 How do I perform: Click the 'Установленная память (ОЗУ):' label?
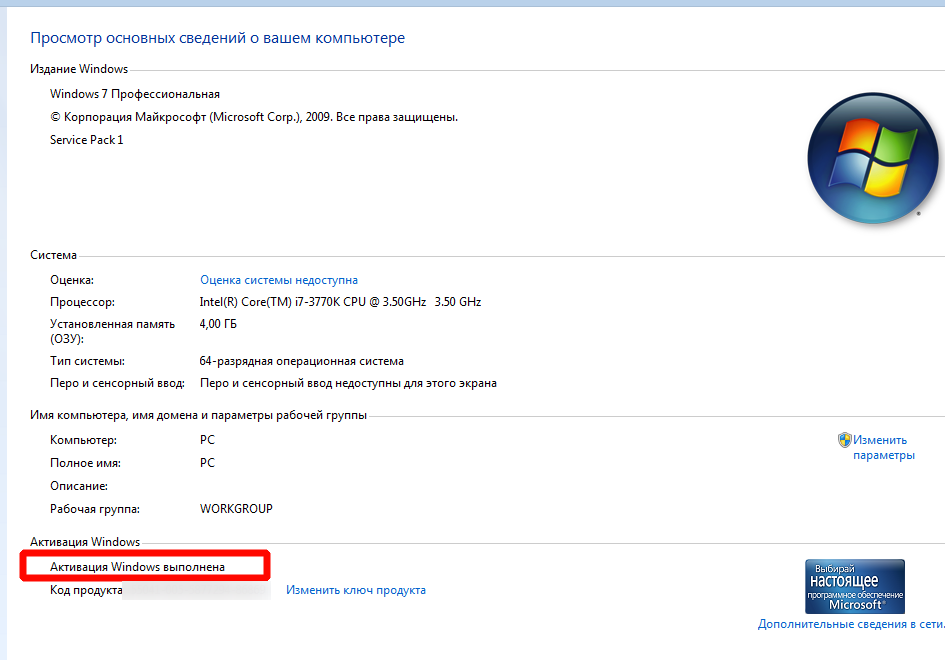point(112,332)
